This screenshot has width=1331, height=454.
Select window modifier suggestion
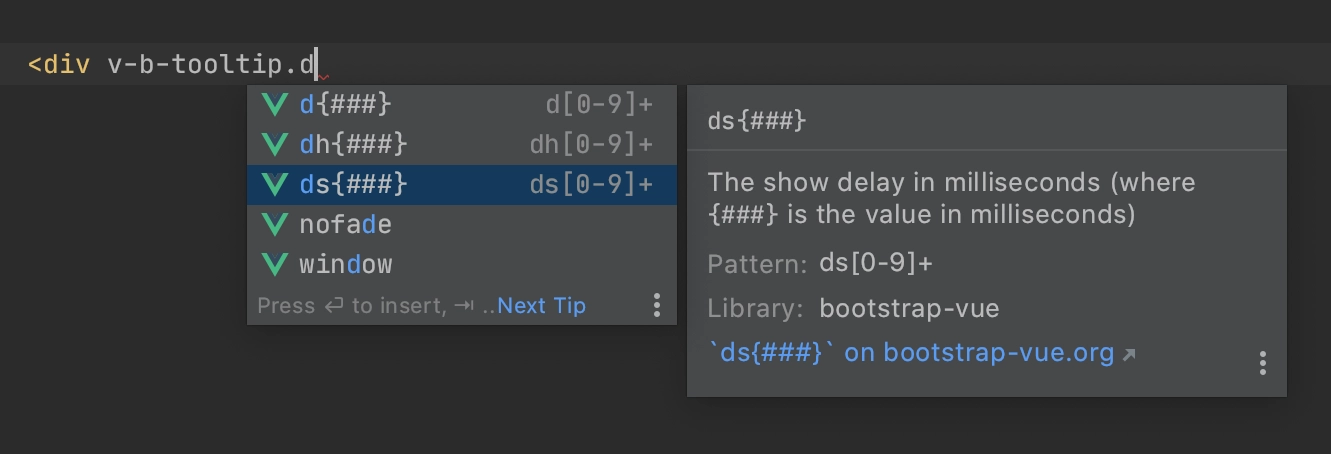[x=462, y=265]
